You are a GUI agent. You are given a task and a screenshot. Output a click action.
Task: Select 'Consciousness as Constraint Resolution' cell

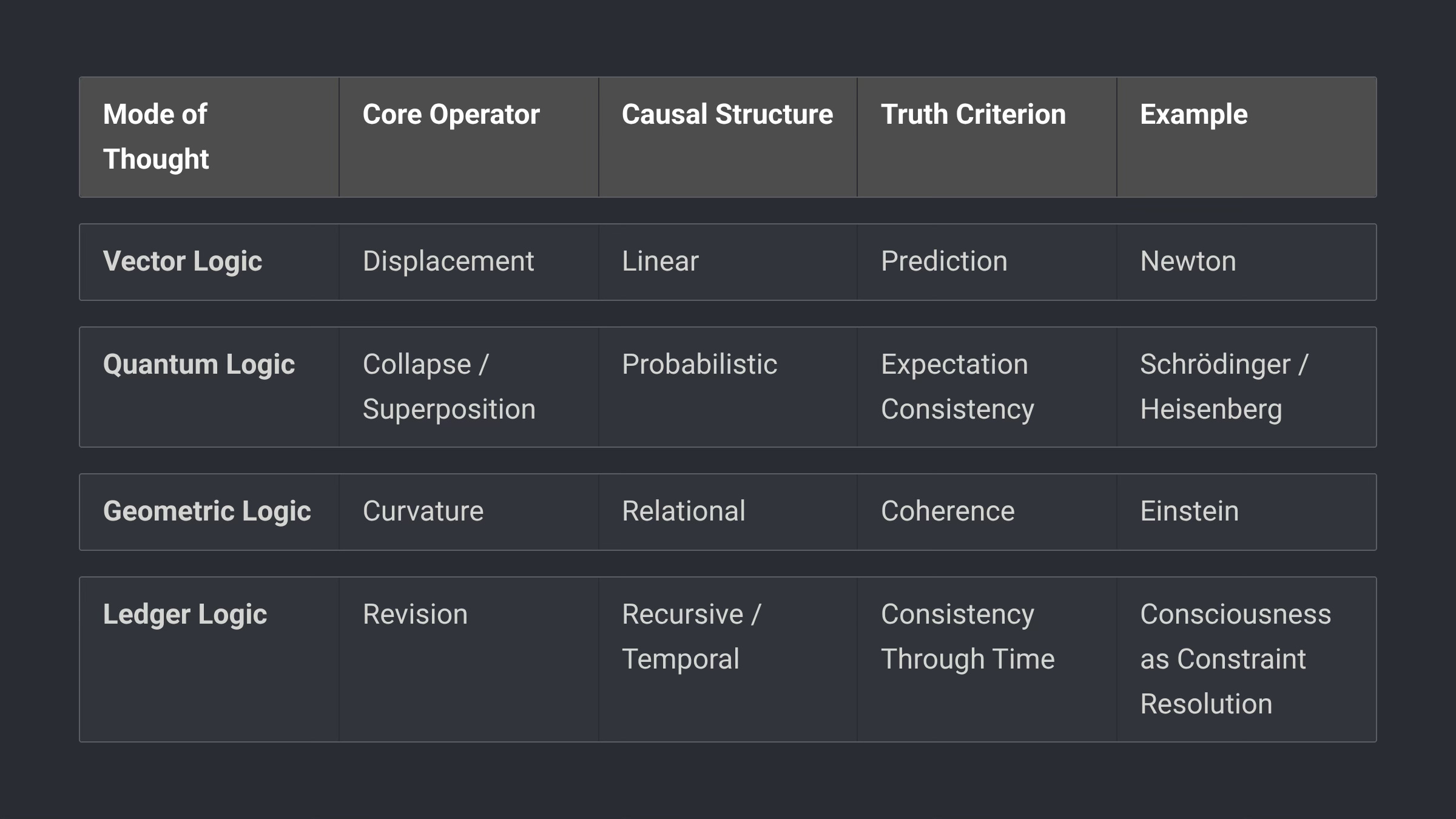pyautogui.click(x=1247, y=659)
